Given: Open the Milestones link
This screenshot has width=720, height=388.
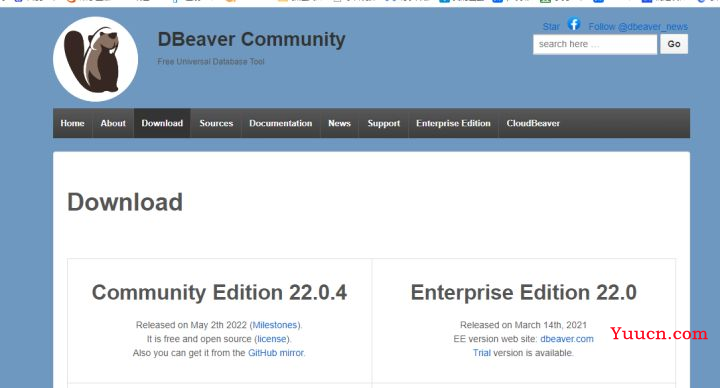Looking at the screenshot, I should pyautogui.click(x=275, y=325).
